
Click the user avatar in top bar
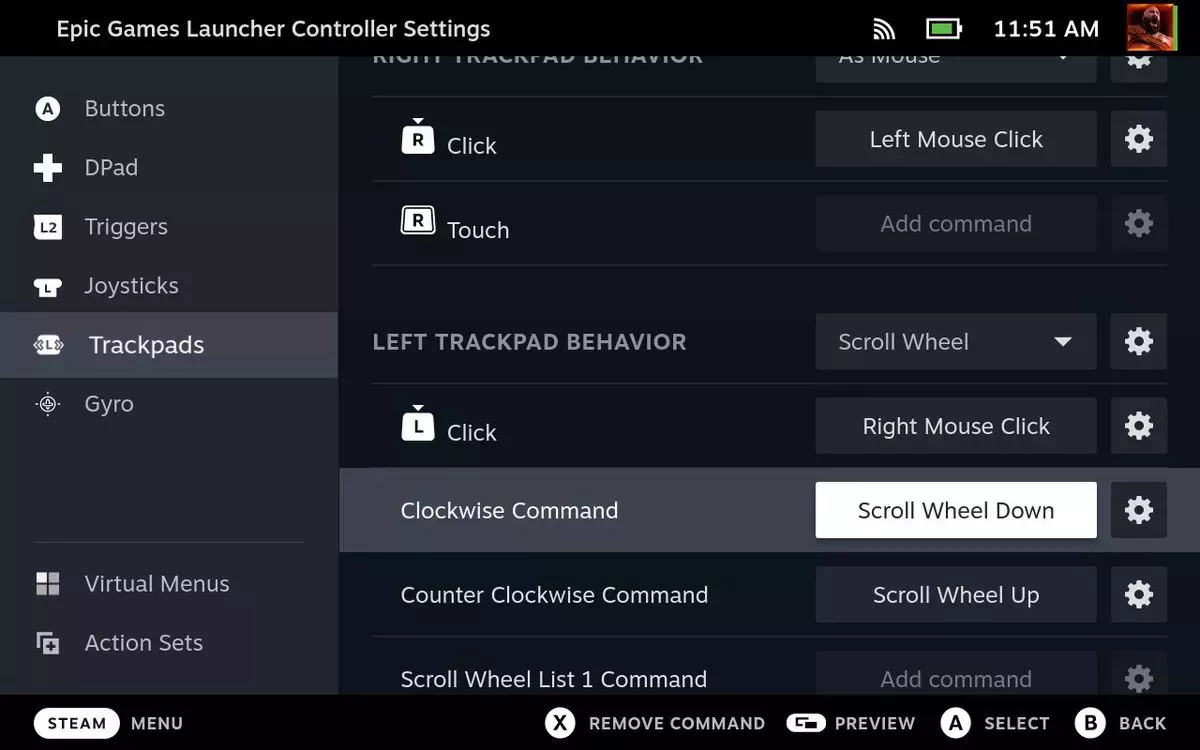(1151, 28)
